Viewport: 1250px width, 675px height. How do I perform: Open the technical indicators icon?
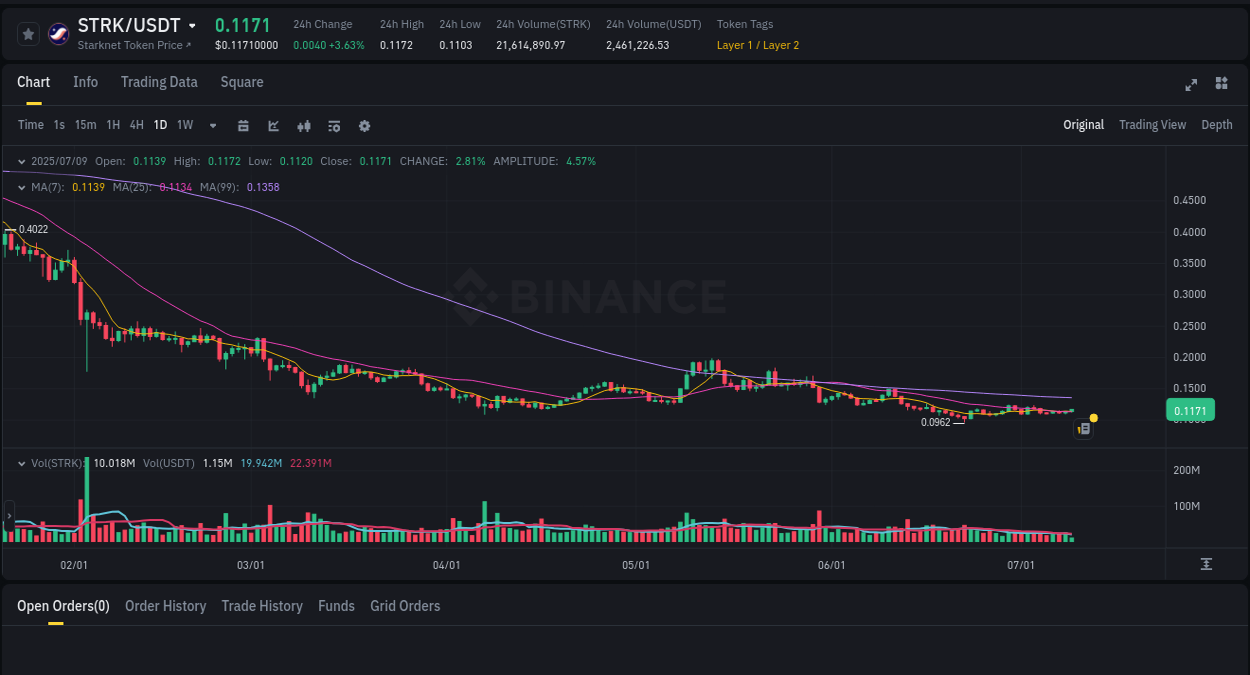tap(273, 125)
